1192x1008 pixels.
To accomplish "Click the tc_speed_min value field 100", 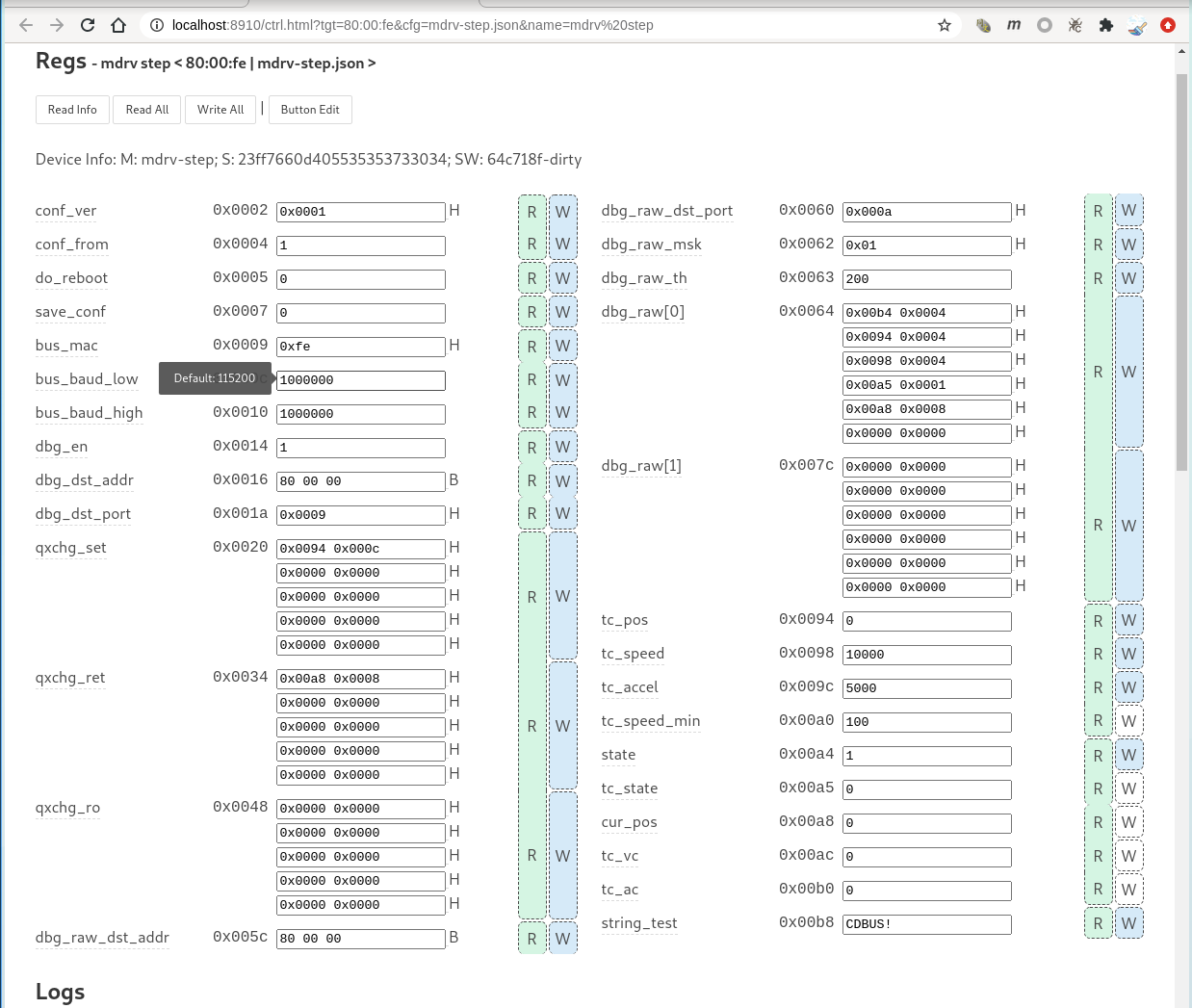I will [x=927, y=722].
